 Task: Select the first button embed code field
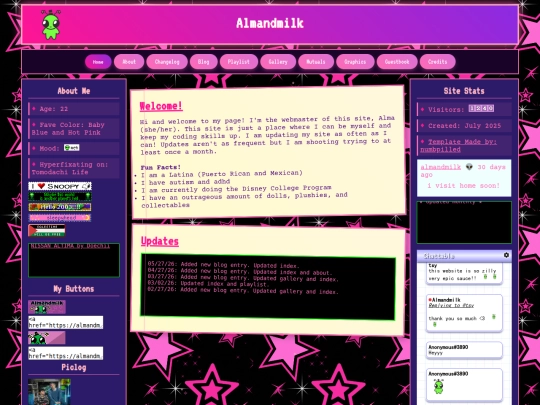point(65,322)
